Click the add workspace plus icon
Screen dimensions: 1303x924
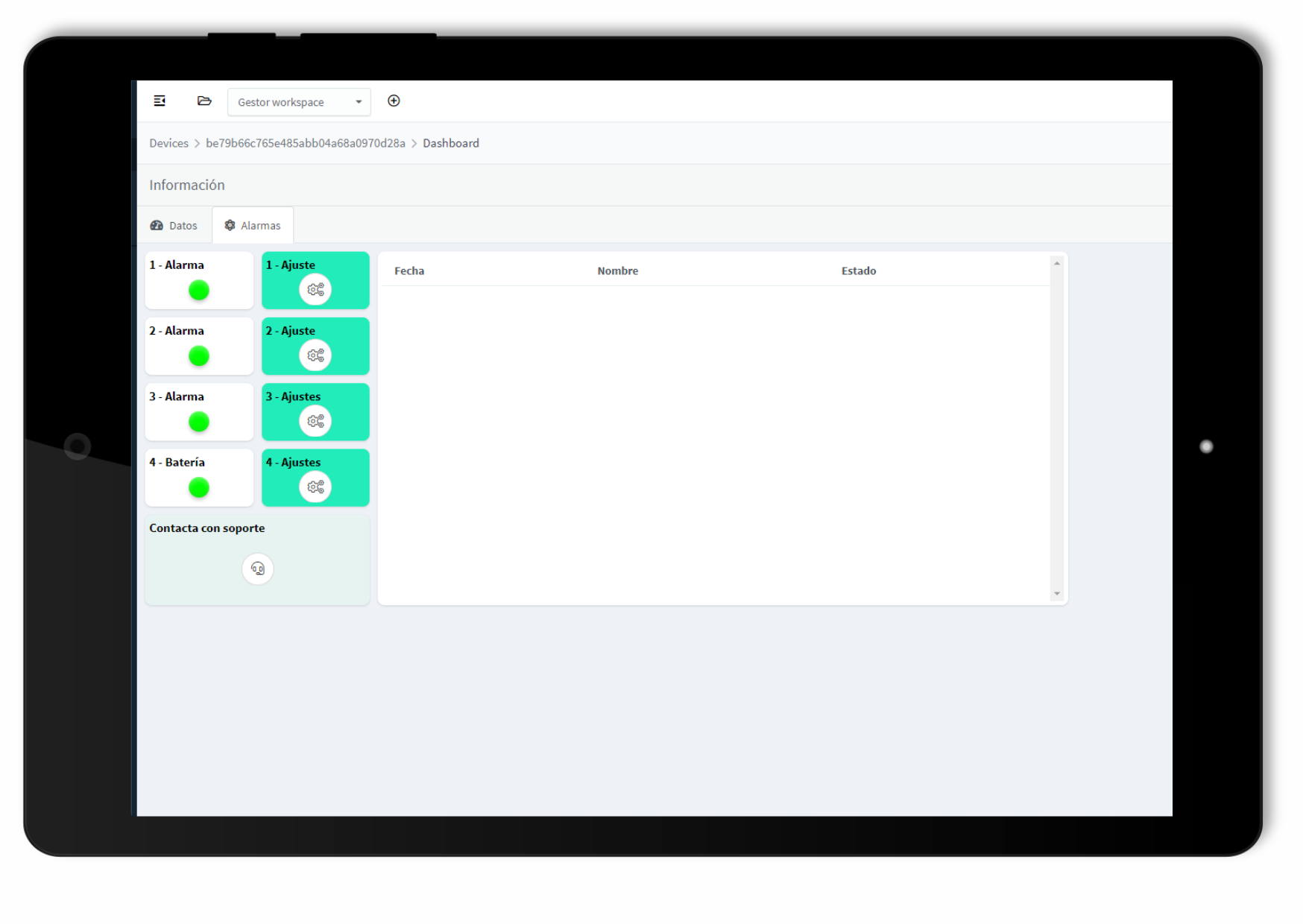[x=394, y=101]
